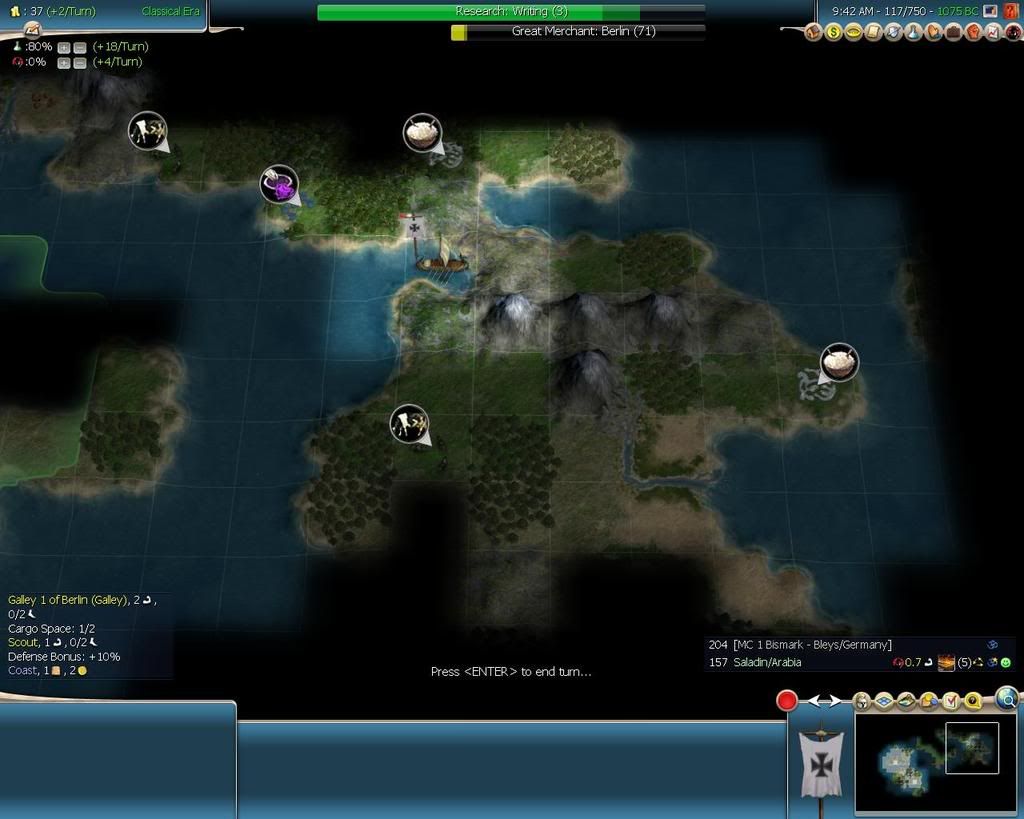
Task: Toggle the scores checklist button
Action: (951, 701)
